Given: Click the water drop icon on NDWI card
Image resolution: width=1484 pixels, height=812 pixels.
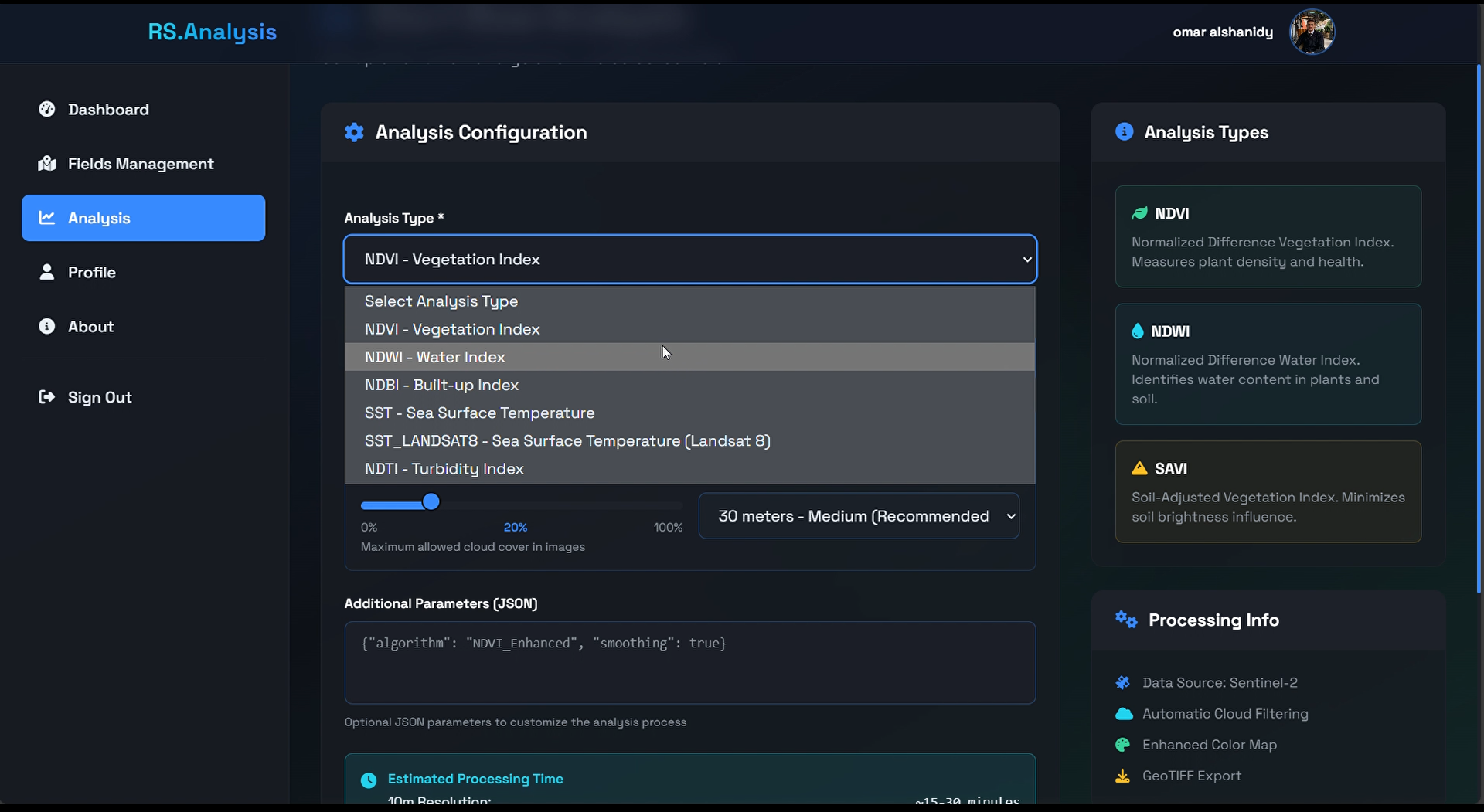Looking at the screenshot, I should coord(1138,331).
